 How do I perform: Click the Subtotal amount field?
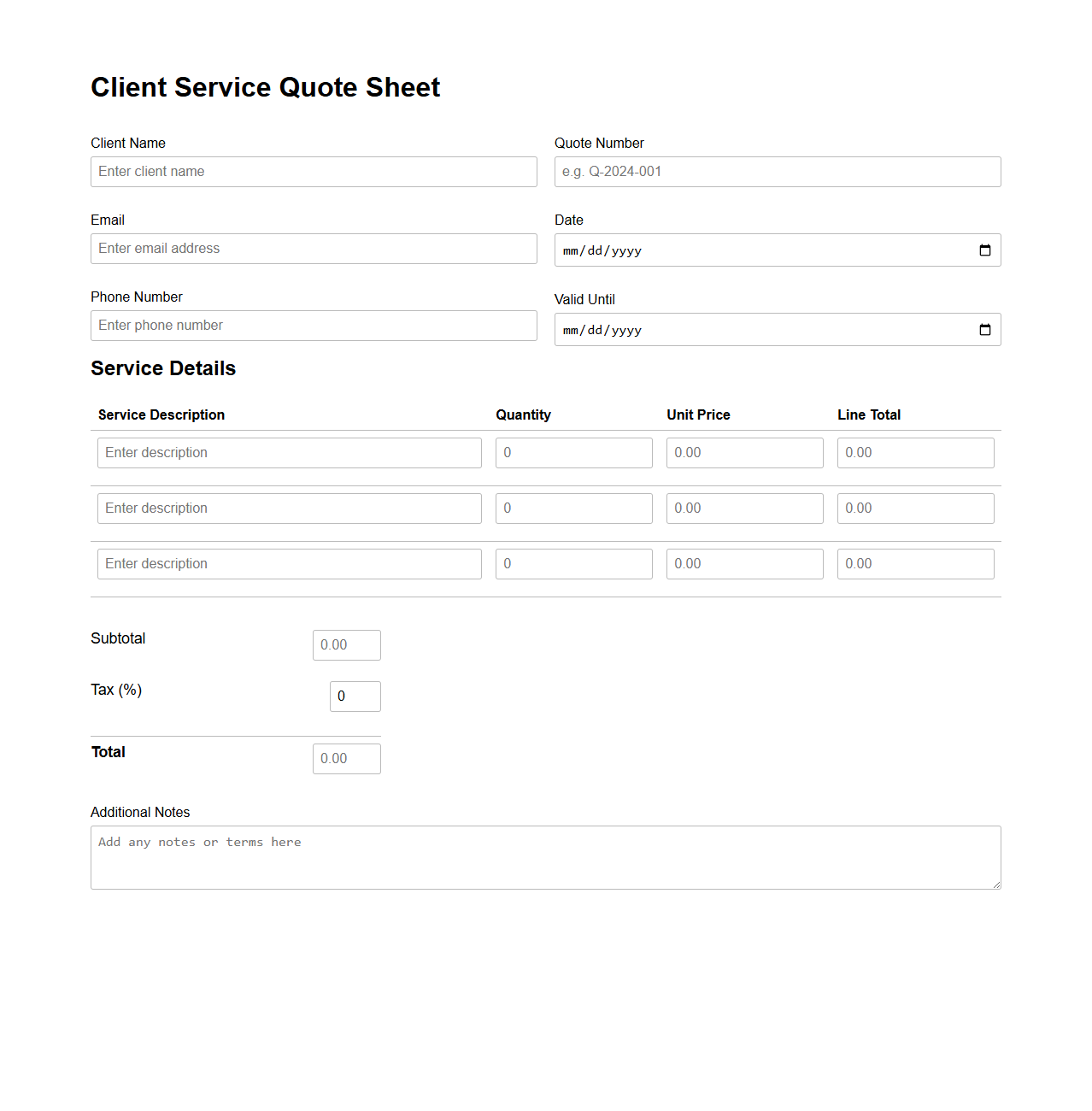pyautogui.click(x=346, y=644)
